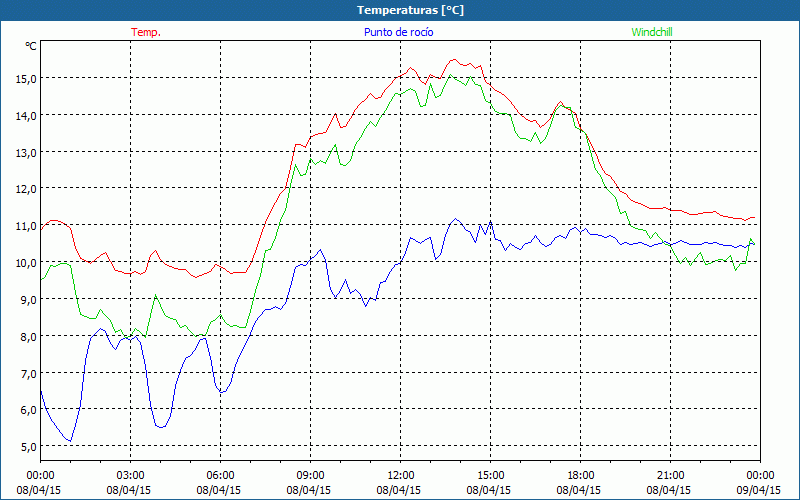Click the 11,0 y-axis value
The height and width of the screenshot is (500, 800).
(28, 226)
